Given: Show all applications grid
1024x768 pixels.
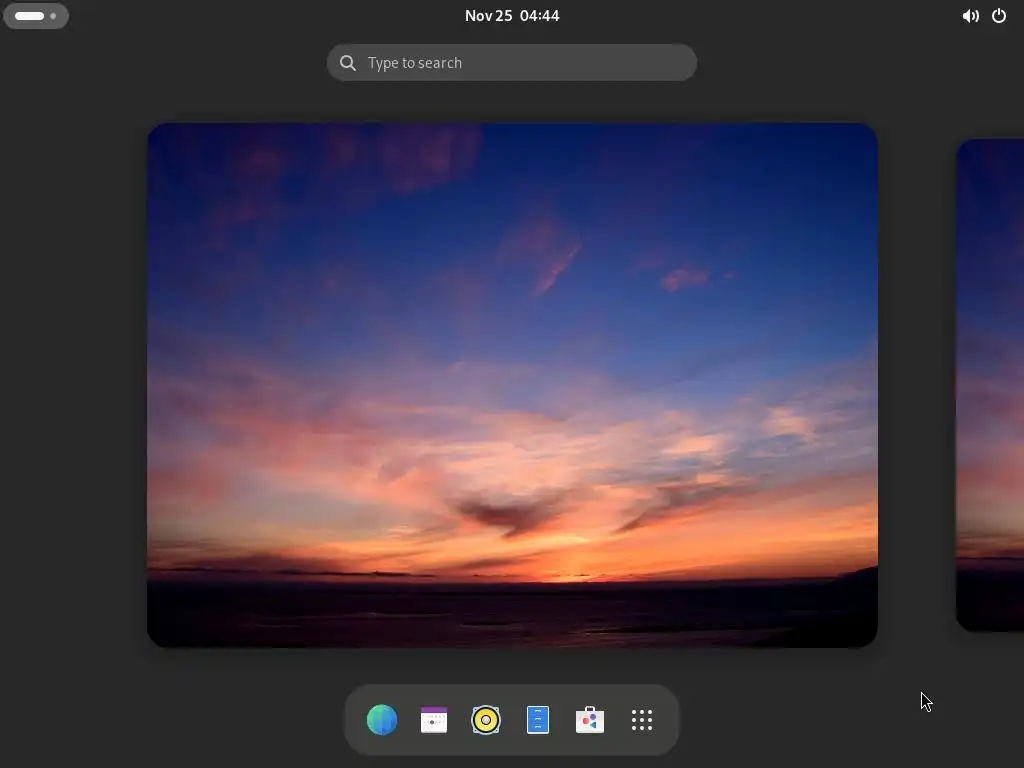Looking at the screenshot, I should click(642, 720).
